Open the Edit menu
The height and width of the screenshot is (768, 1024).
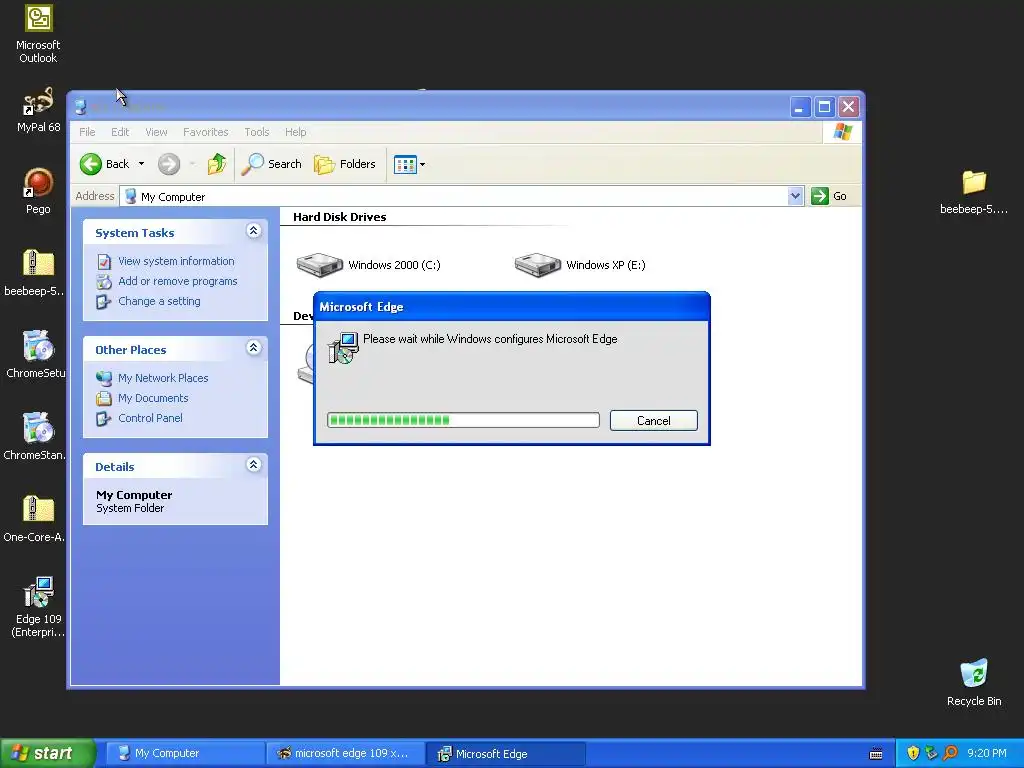[x=120, y=132]
